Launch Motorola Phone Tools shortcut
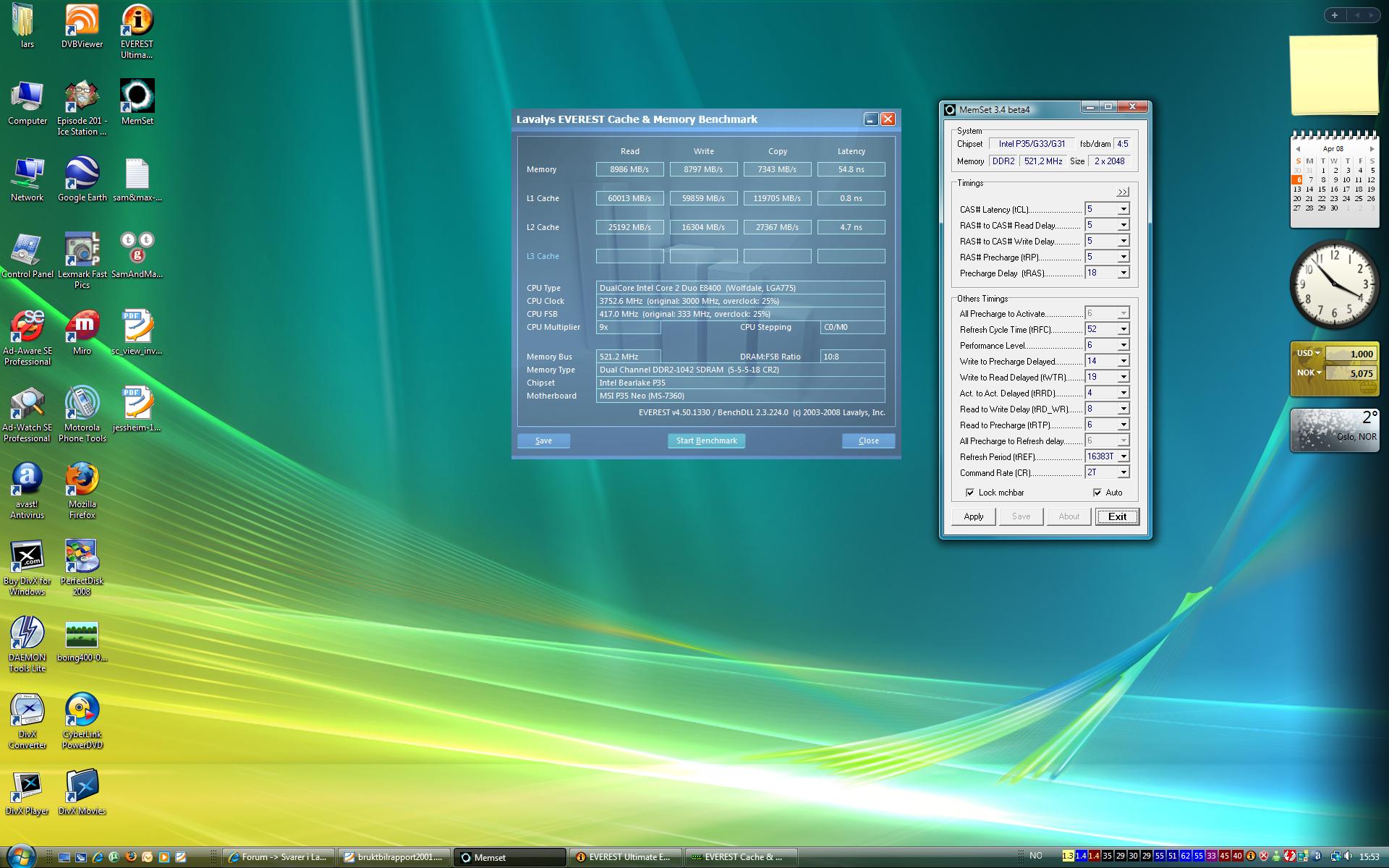1389x868 pixels. coord(82,414)
